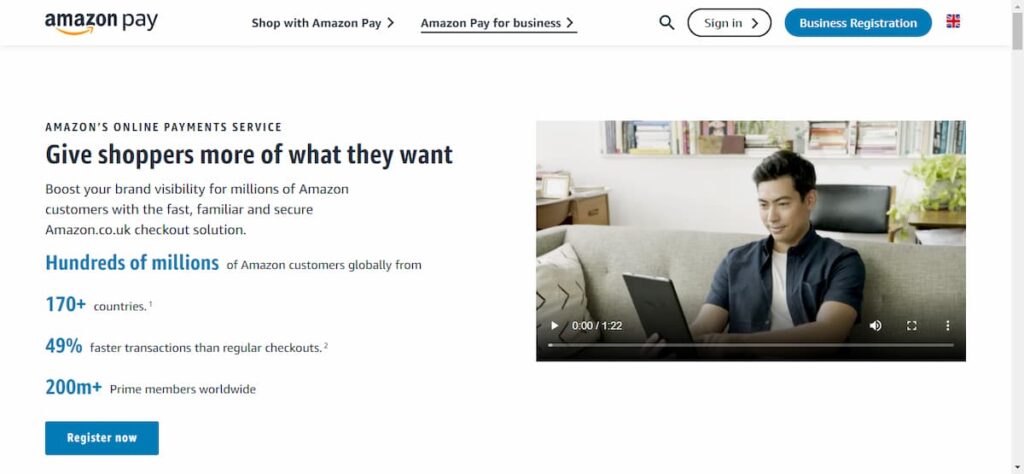Click the video time display 0:00 / 1:22

(596, 325)
